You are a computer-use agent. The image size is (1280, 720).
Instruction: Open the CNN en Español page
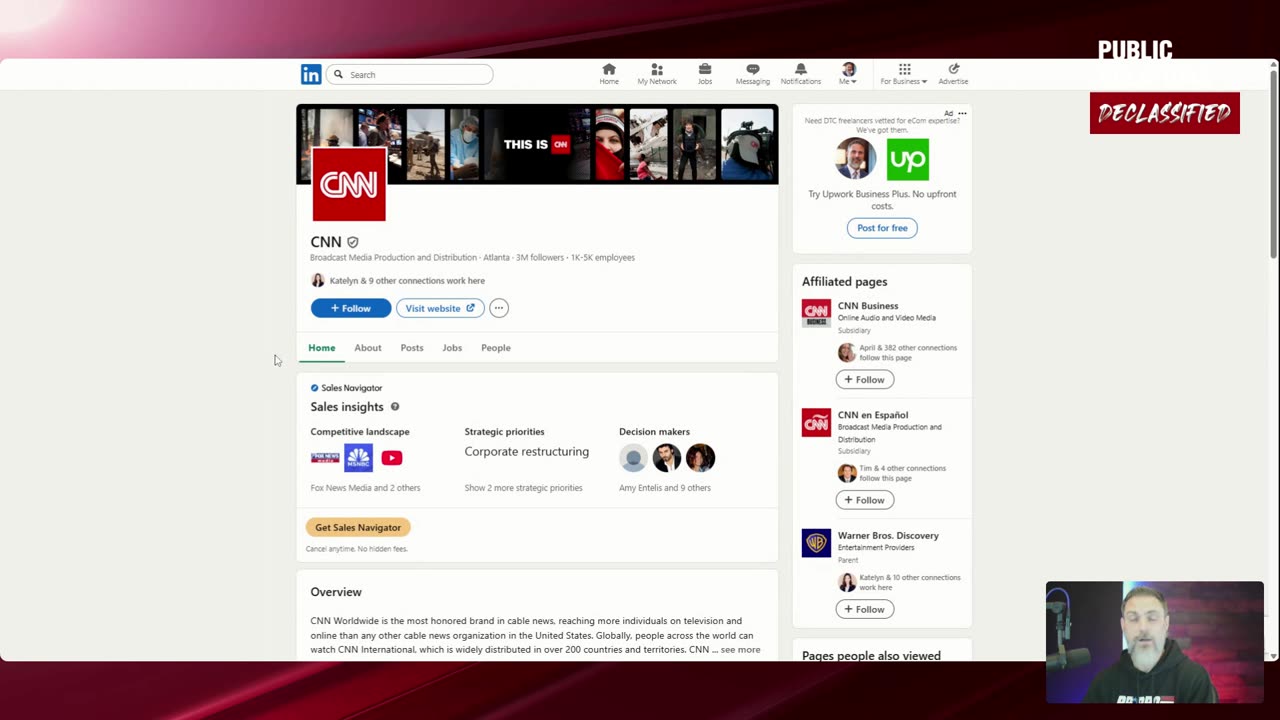point(873,415)
